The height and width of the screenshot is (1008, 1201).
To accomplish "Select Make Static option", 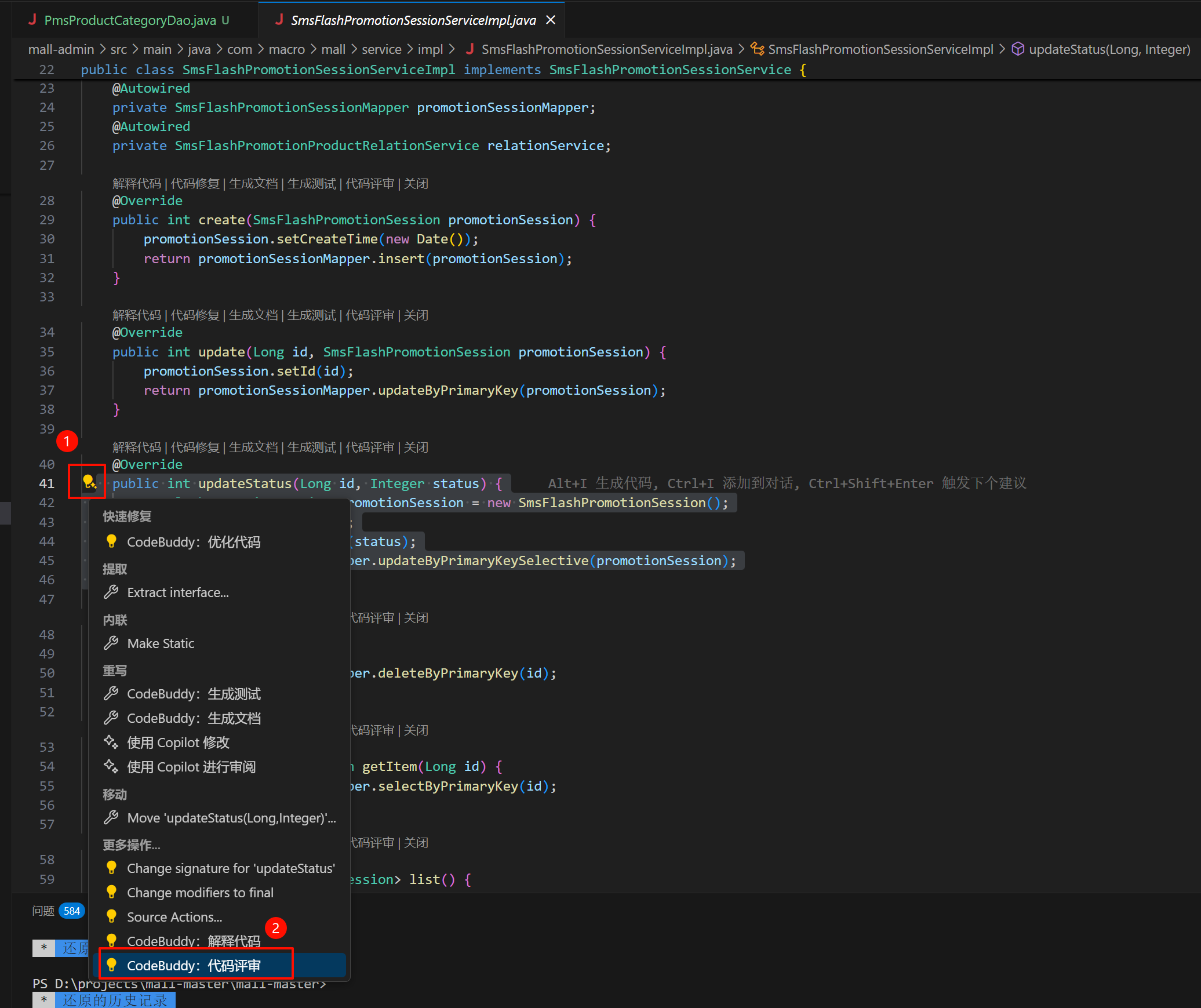I will click(x=161, y=643).
